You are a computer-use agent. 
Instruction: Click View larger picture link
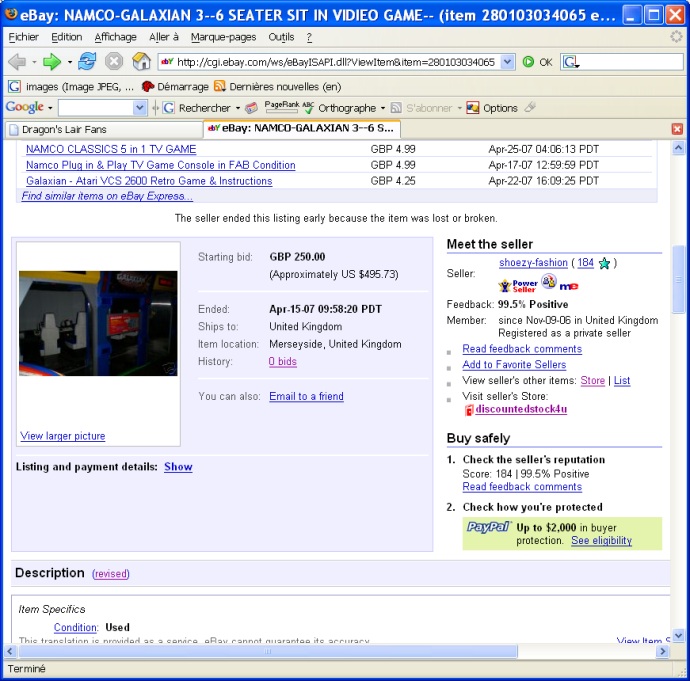[x=62, y=436]
